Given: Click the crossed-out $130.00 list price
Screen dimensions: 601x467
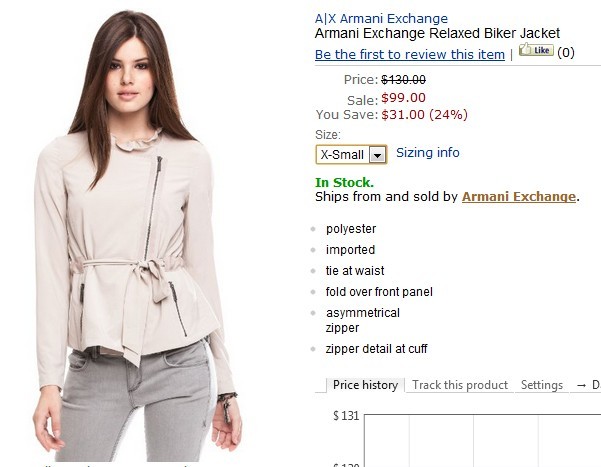Looking at the screenshot, I should pyautogui.click(x=403, y=80).
